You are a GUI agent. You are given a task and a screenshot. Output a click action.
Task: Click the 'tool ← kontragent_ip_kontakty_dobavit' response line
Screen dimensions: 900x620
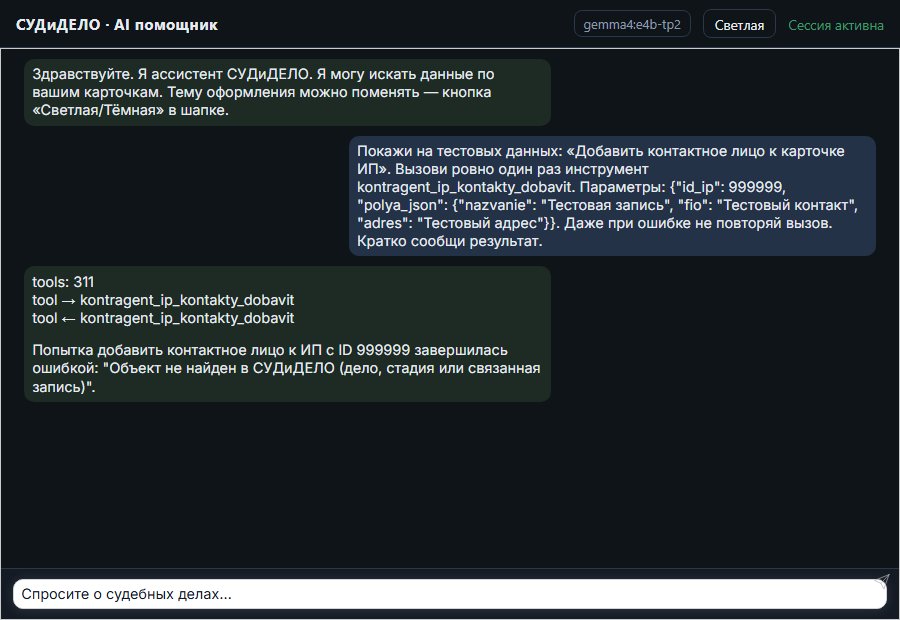pos(163,318)
